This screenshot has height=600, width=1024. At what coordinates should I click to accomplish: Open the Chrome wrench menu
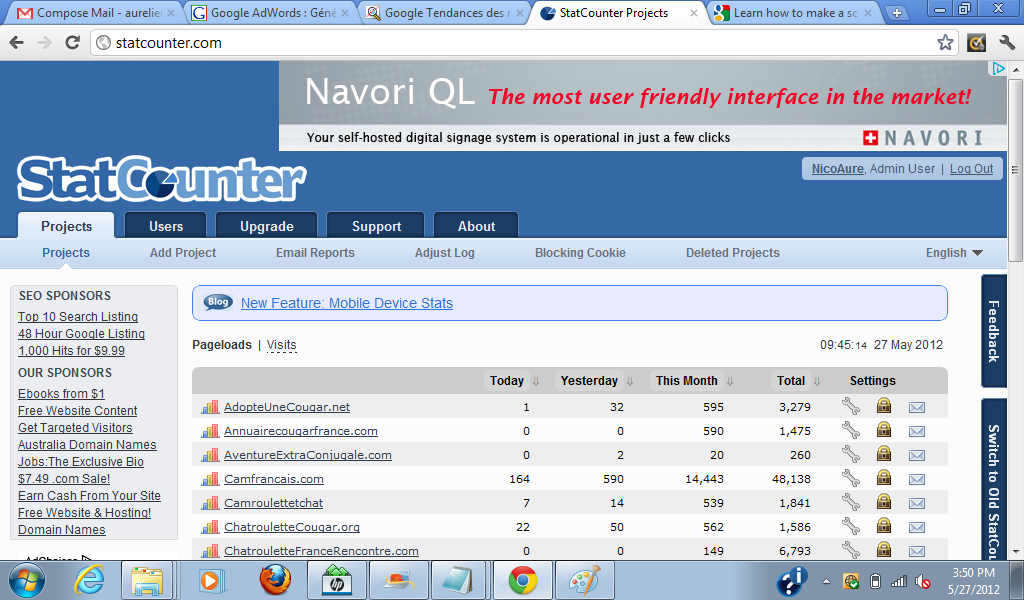click(x=1007, y=43)
